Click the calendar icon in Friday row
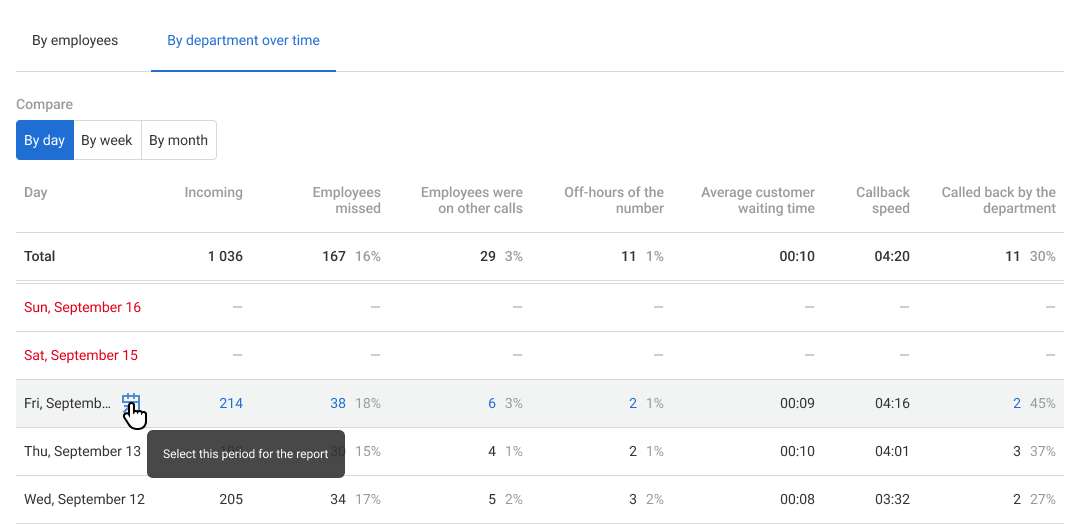Screen dimensions: 1080x524 [x=130, y=403]
